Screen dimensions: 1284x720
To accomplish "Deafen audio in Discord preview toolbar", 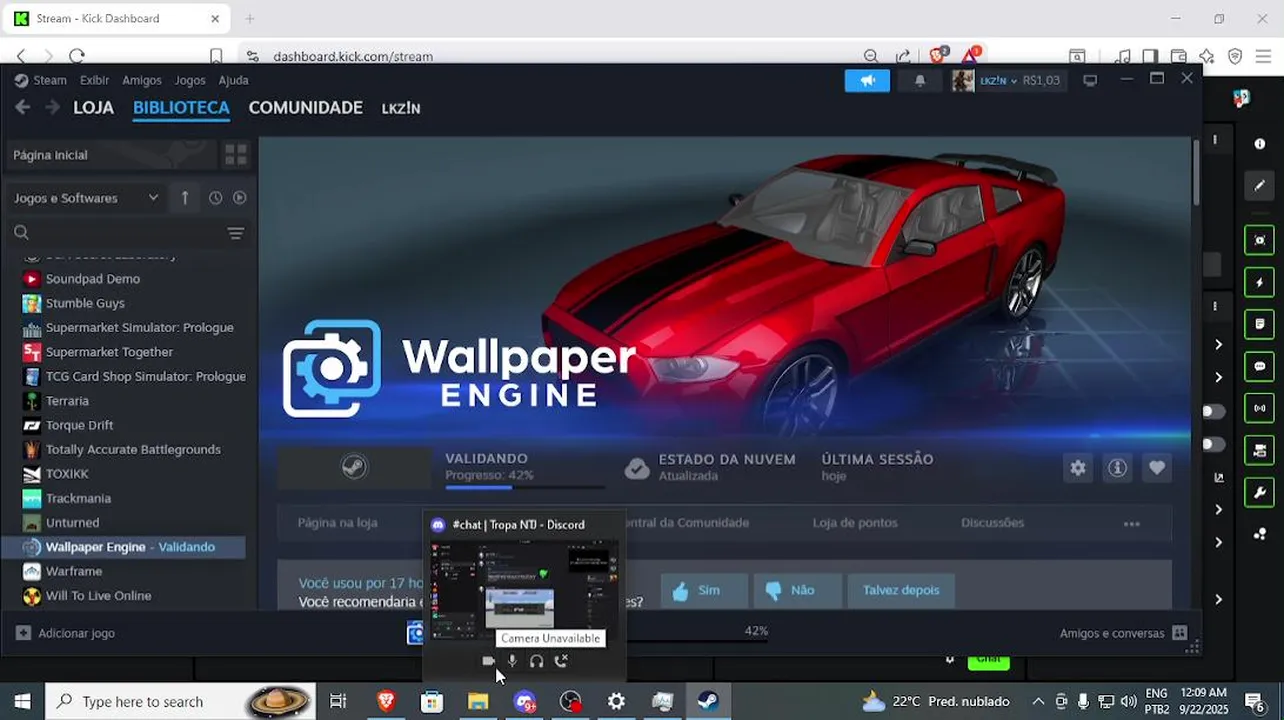I will pos(536,661).
